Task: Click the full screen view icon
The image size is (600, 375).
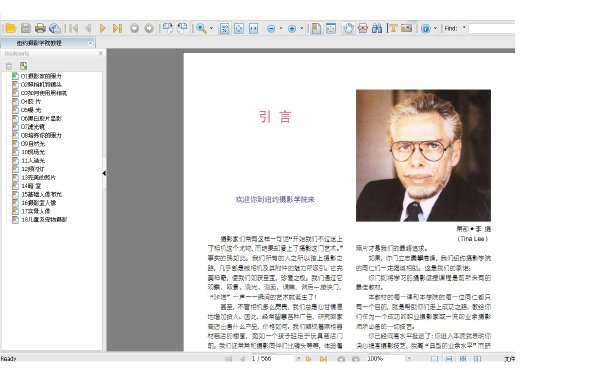Action: pyautogui.click(x=331, y=28)
